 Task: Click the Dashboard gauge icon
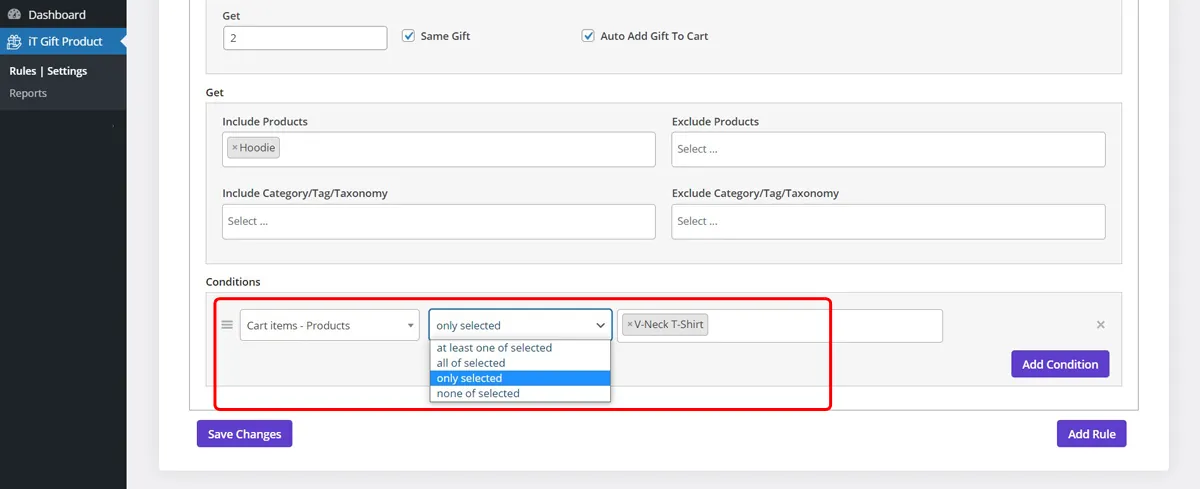tap(14, 15)
